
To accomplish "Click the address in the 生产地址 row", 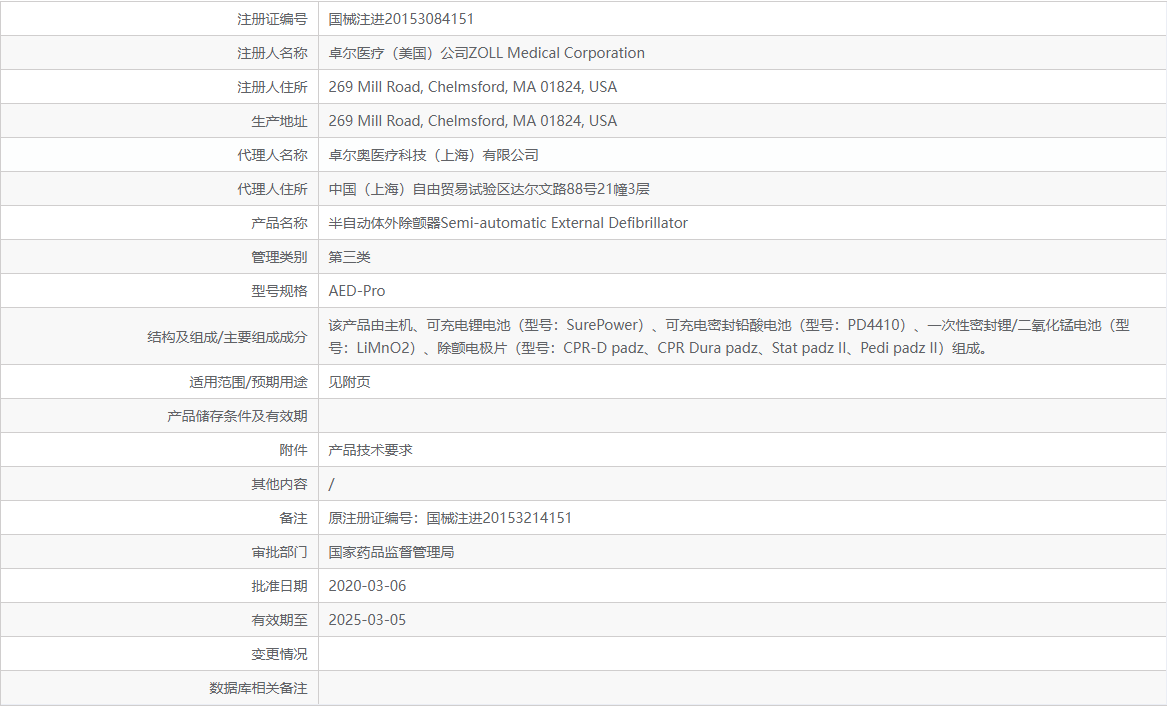I will (473, 121).
